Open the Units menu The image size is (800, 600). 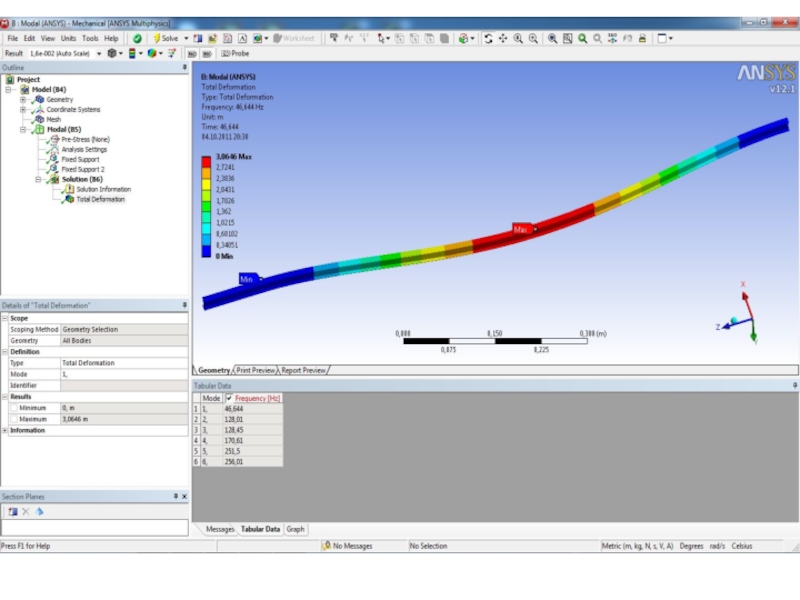click(68, 38)
